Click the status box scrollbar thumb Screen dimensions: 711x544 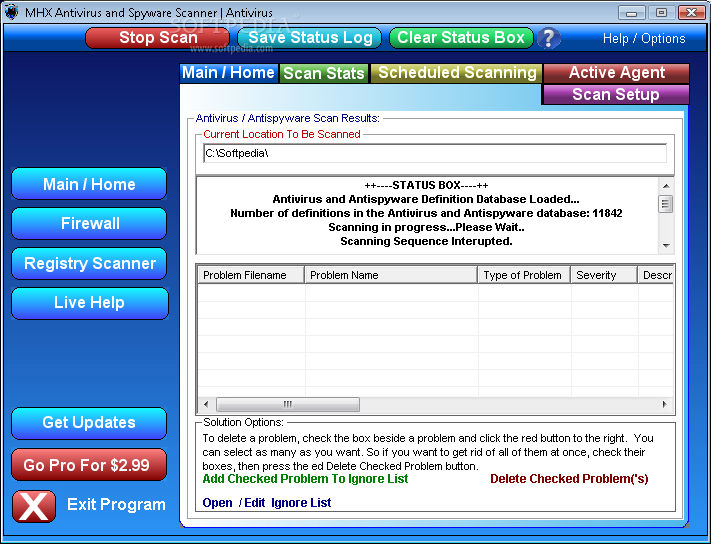(x=665, y=204)
